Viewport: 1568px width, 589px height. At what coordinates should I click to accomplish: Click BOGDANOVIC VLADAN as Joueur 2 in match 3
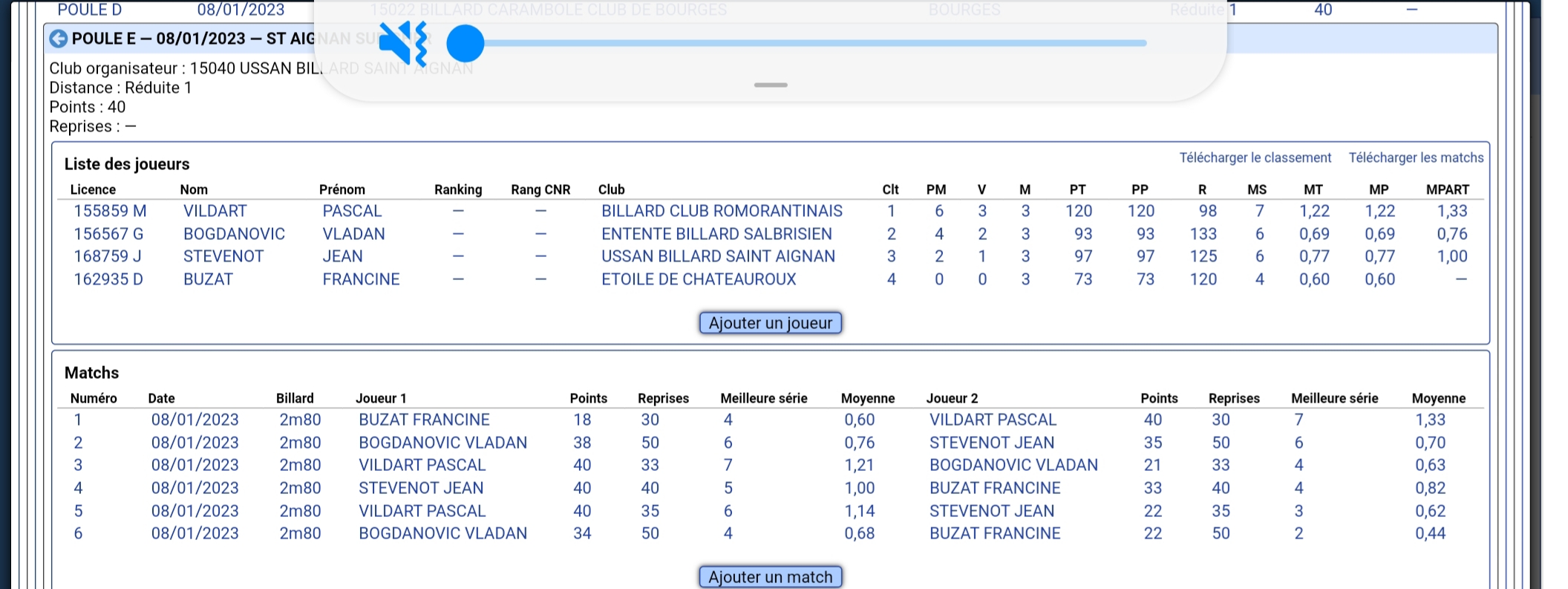pos(1013,465)
